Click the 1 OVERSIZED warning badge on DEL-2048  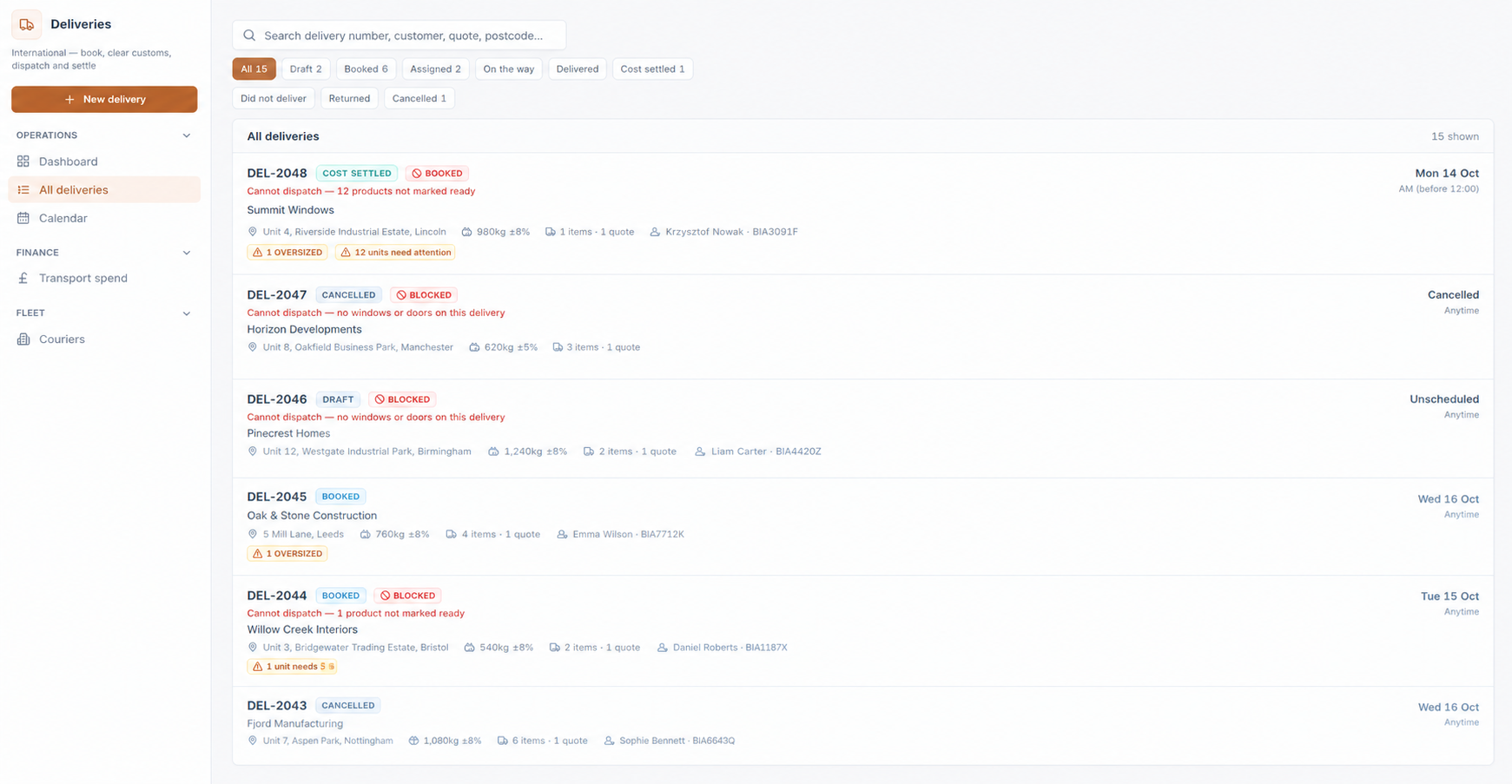pos(287,253)
